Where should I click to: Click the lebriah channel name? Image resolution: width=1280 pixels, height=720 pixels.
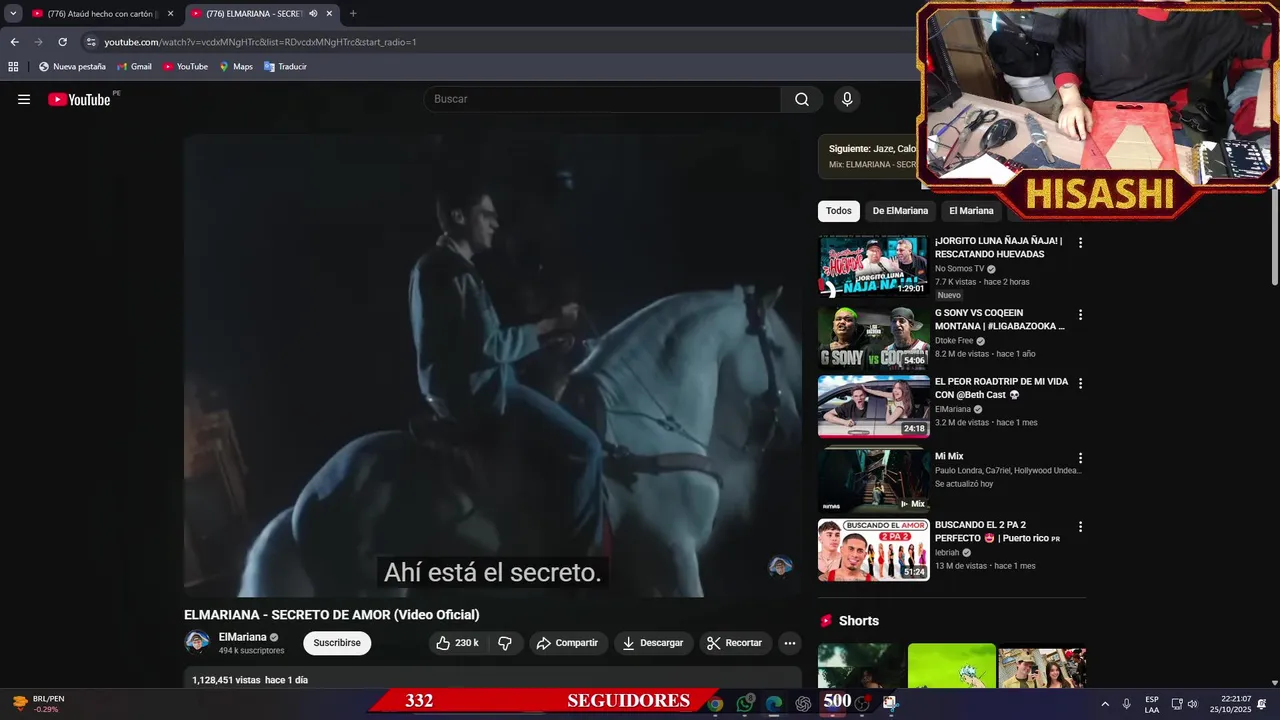(x=947, y=553)
